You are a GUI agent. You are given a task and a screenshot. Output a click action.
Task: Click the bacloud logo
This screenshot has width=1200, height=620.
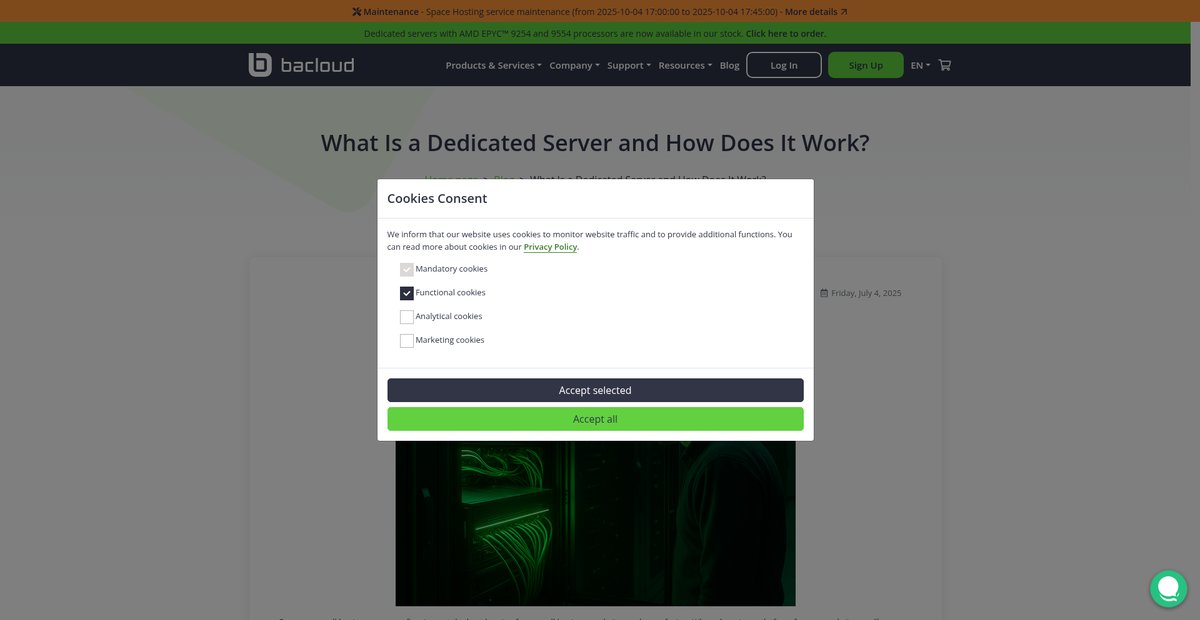click(x=301, y=65)
